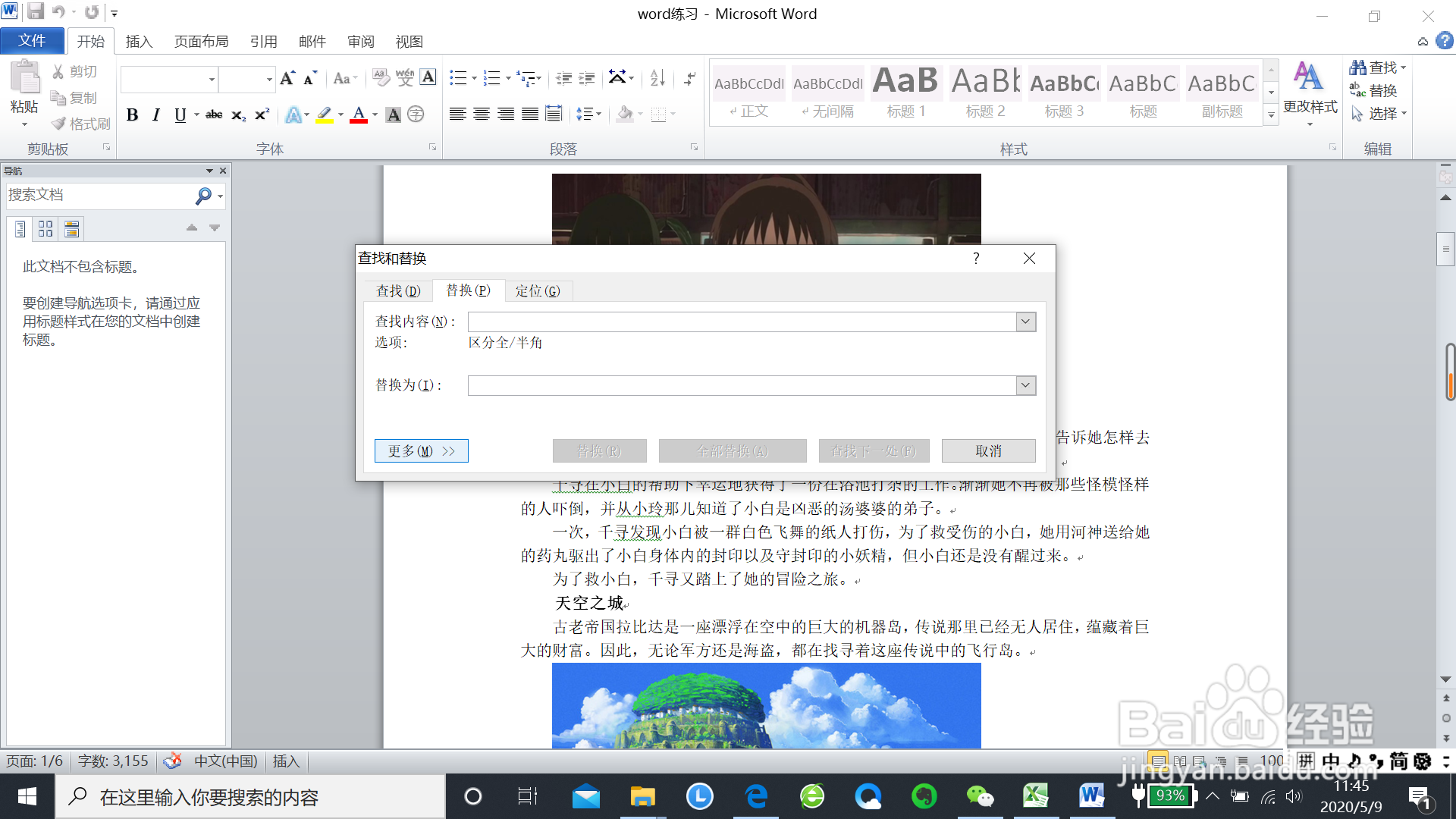Viewport: 1456px width, 819px height.
Task: Click the Save icon in quick access toolbar
Action: (35, 11)
